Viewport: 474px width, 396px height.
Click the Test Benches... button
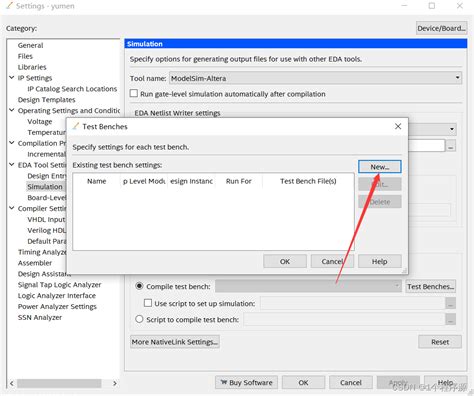(430, 286)
